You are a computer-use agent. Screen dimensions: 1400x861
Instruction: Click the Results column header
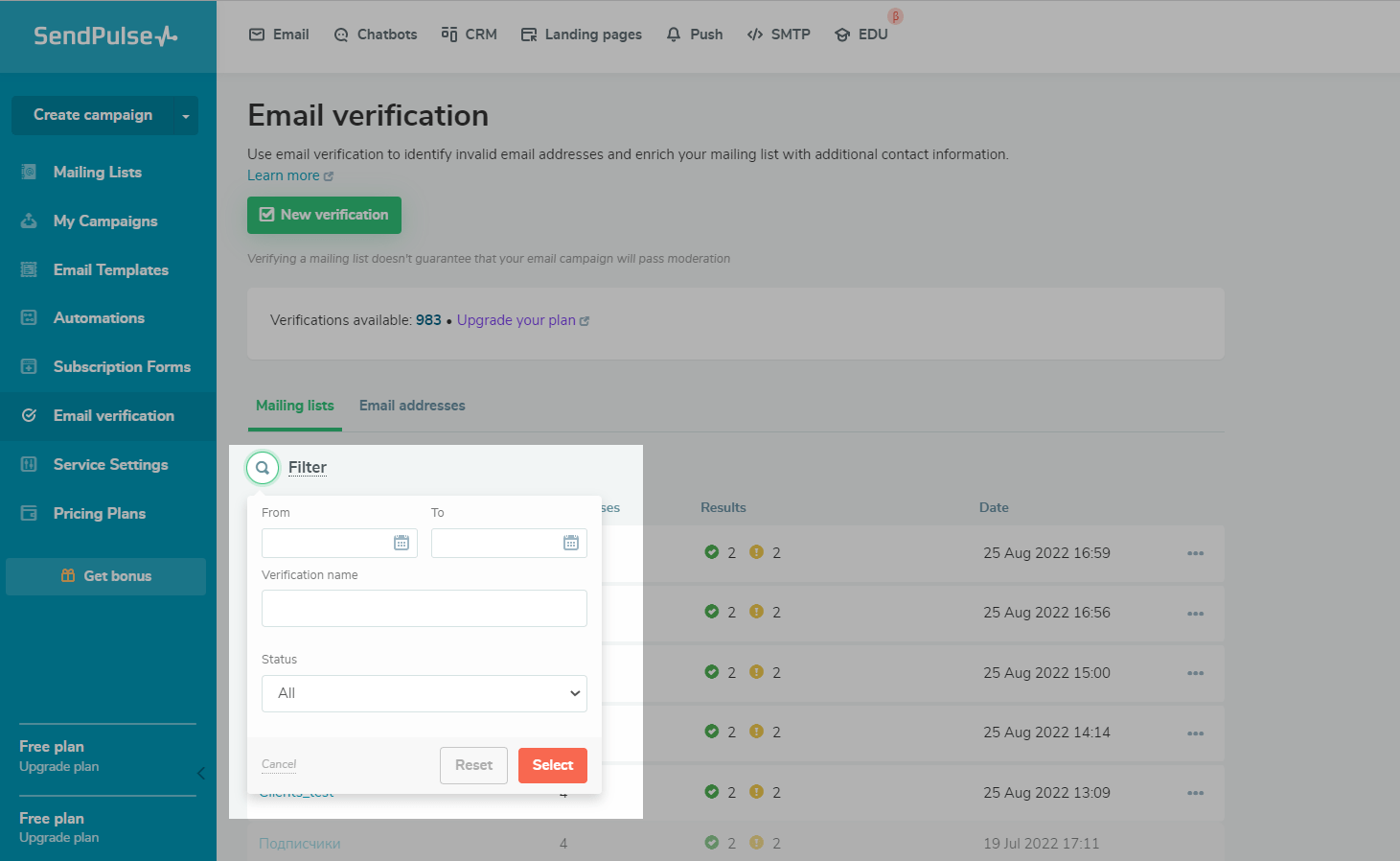[723, 507]
